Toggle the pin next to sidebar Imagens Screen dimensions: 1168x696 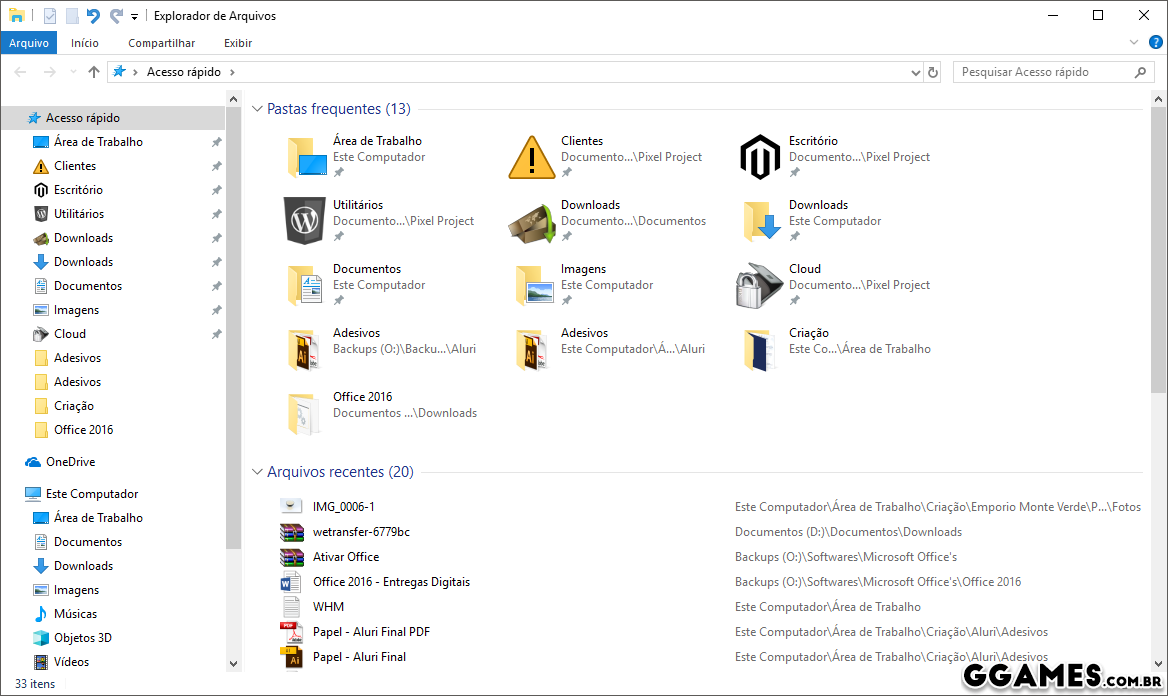(216, 310)
